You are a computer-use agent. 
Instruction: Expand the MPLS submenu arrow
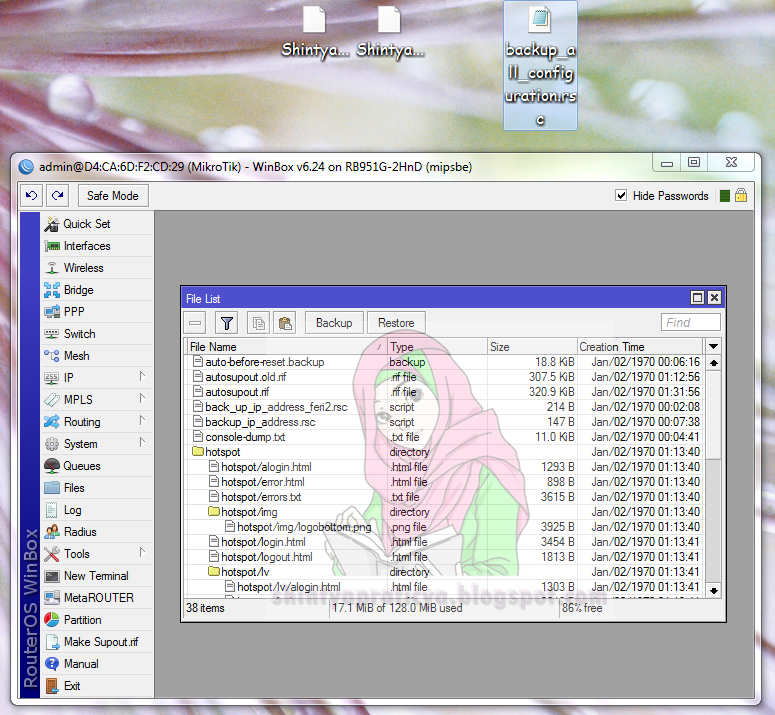(142, 398)
